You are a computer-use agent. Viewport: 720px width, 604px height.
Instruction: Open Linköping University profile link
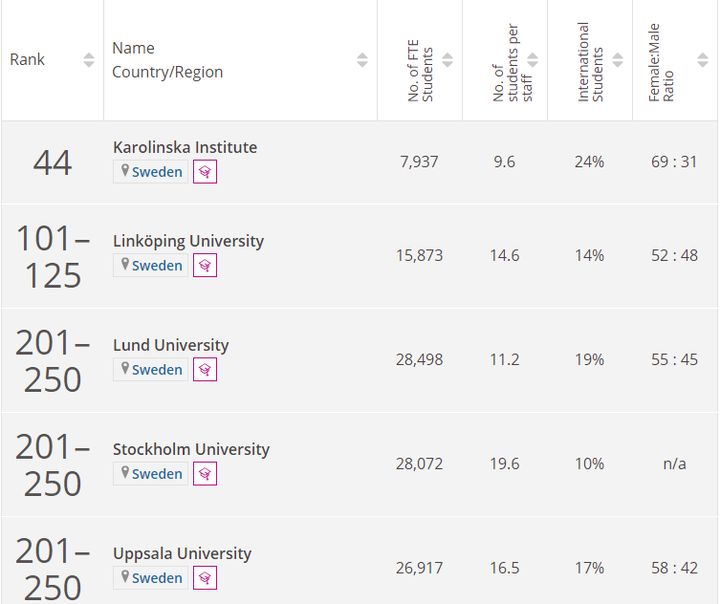[188, 241]
